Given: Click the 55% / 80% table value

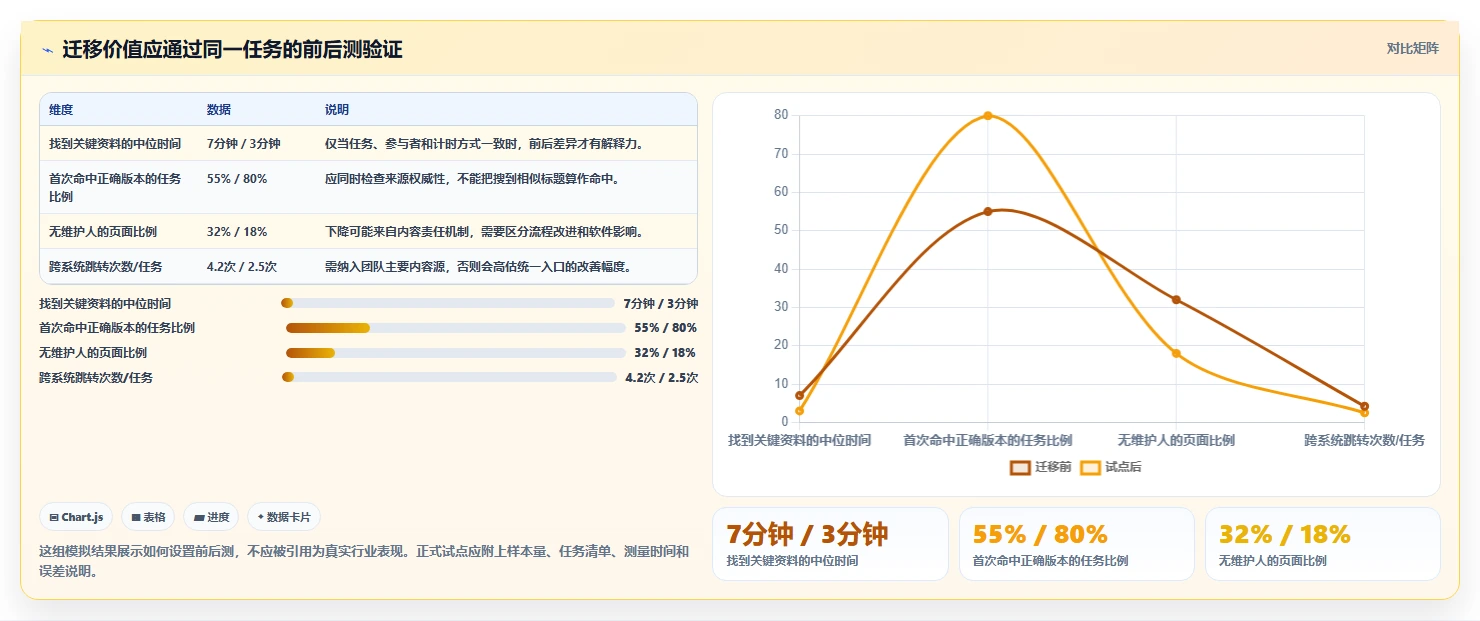Looking at the screenshot, I should point(237,179).
